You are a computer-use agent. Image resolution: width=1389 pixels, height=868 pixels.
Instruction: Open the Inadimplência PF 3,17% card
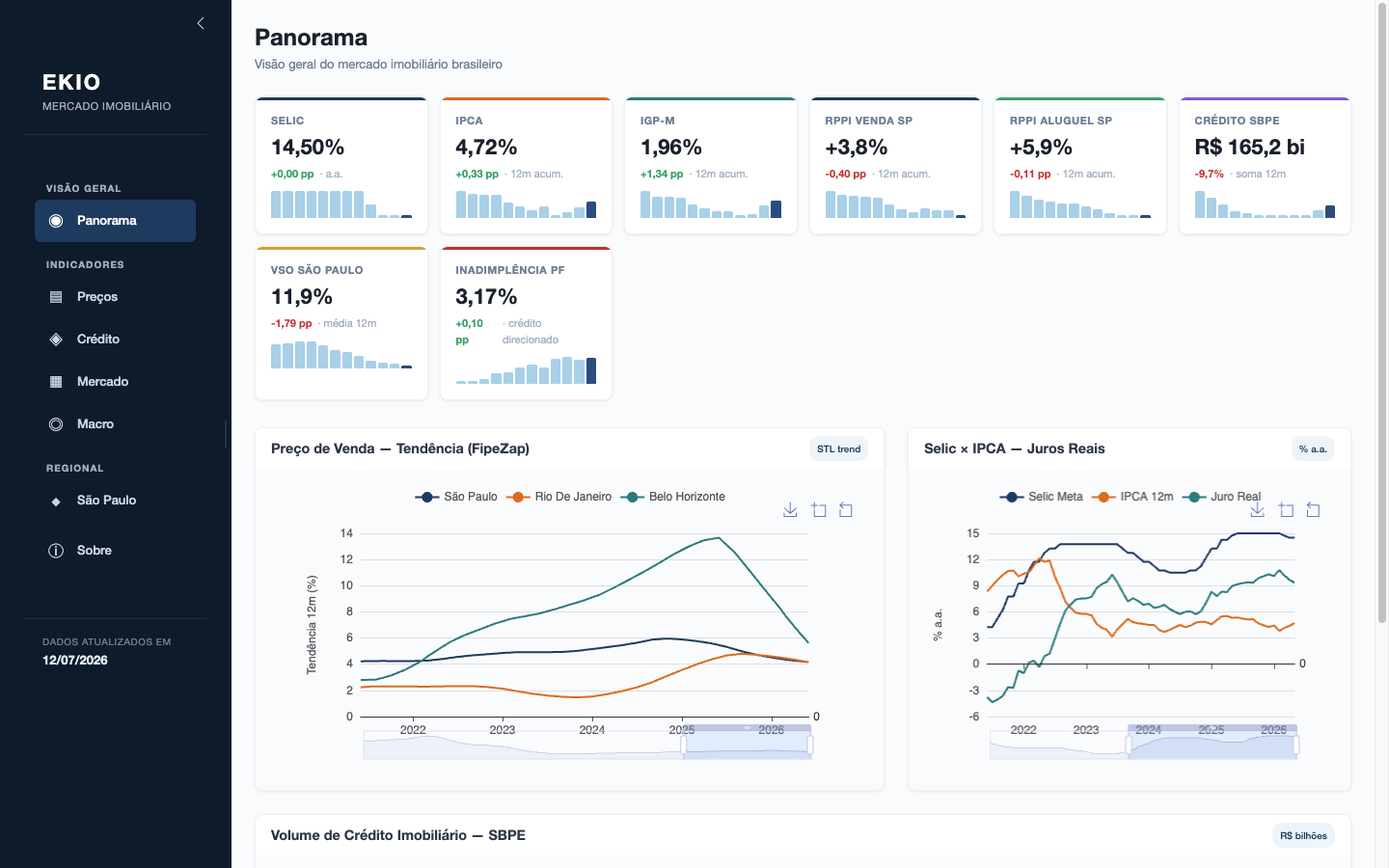pyautogui.click(x=526, y=323)
